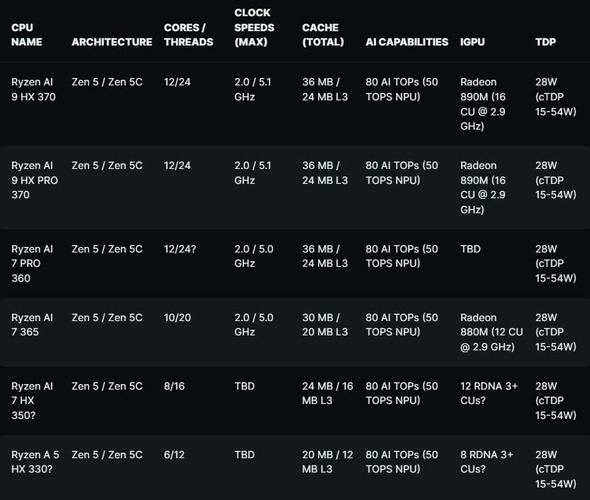Screen dimensions: 590x500
Task: Click the 10/20 cores value
Action: pos(177,318)
